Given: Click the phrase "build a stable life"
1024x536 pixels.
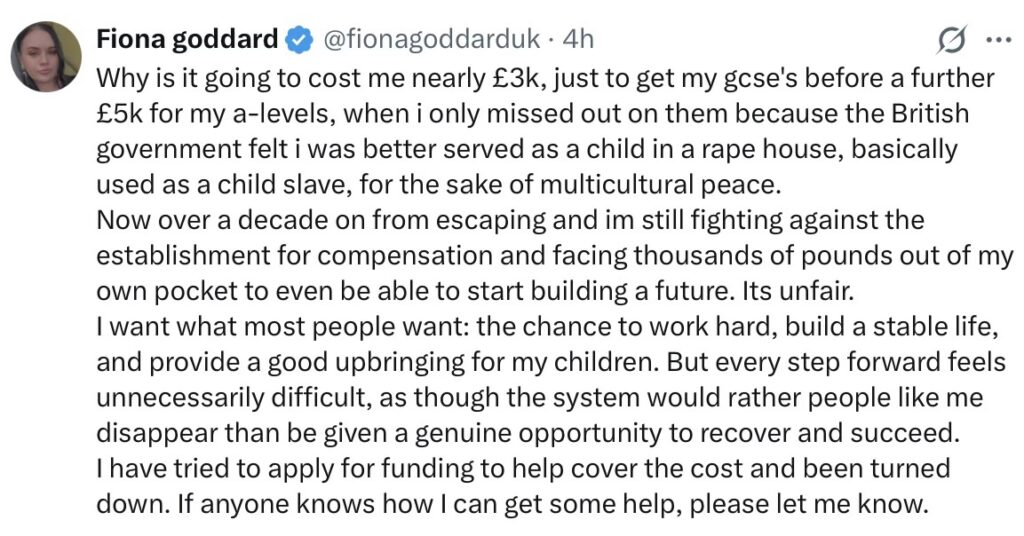Looking at the screenshot, I should (891, 327).
